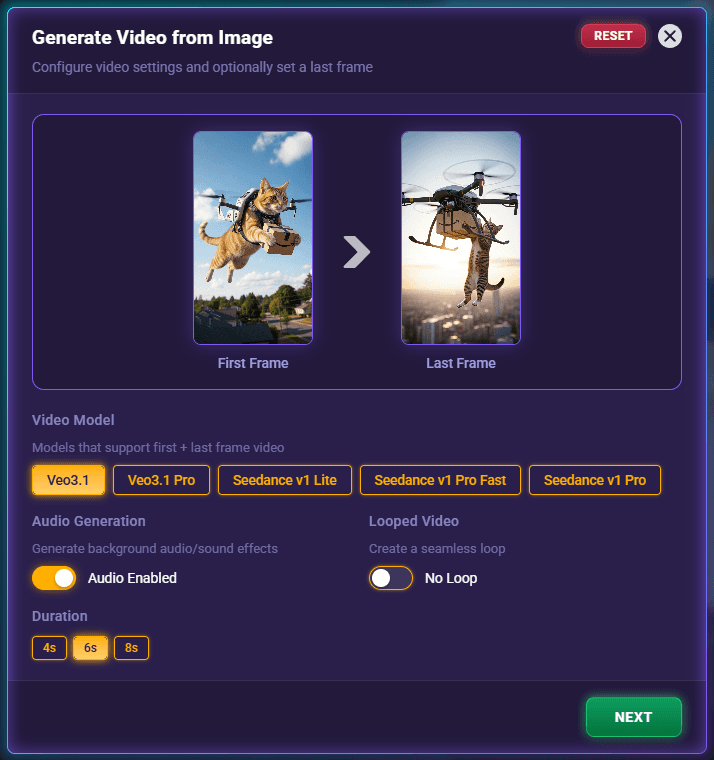
Task: Click the green NEXT button
Action: [x=634, y=717]
